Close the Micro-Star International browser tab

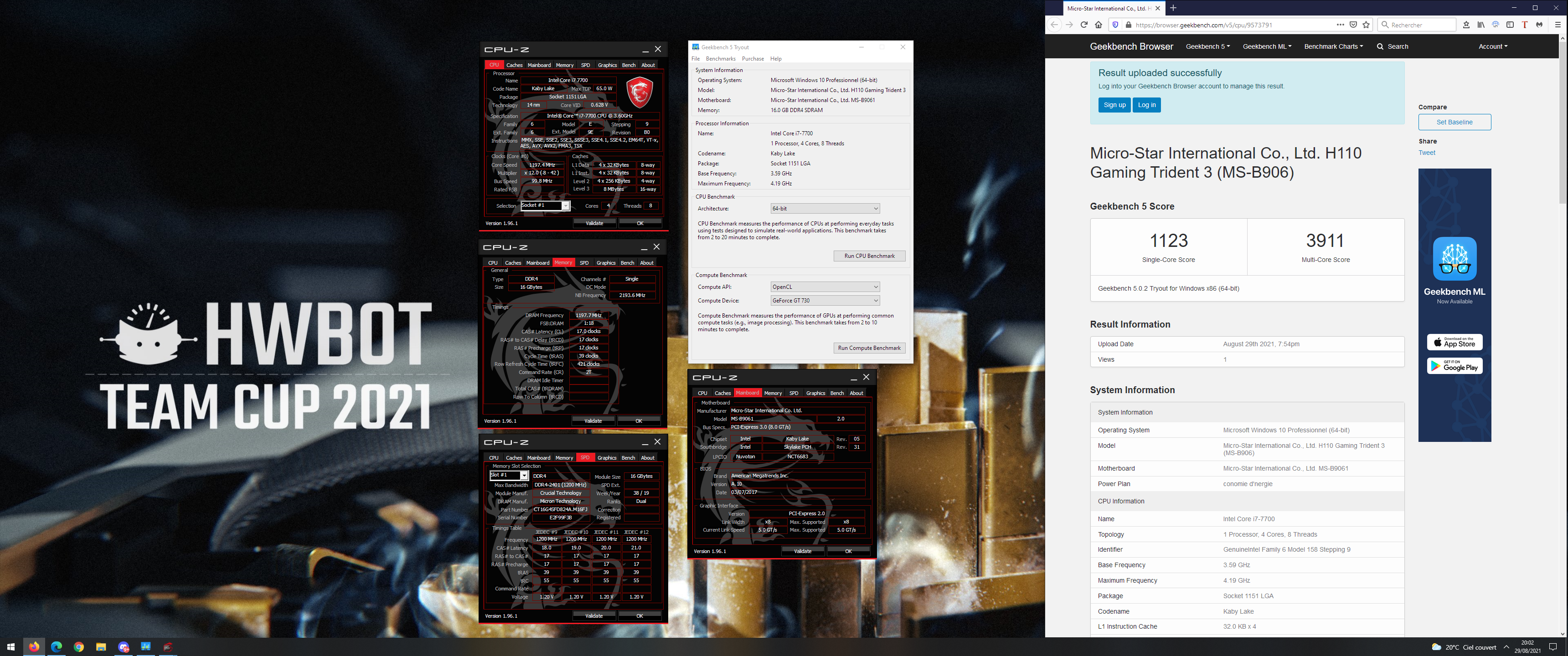1158,9
